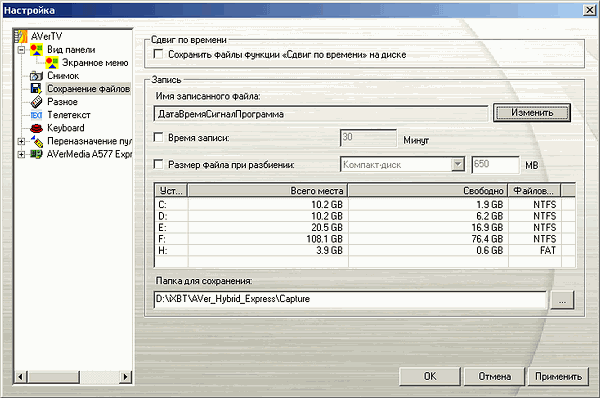The width and height of the screenshot is (600, 398).
Task: Expand the Переназначение пульта node
Action: coord(21,141)
